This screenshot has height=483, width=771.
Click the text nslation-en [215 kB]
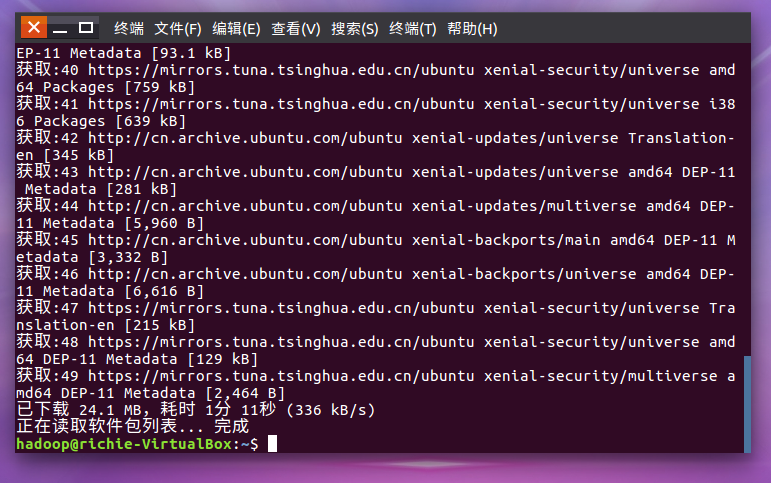pos(106,325)
